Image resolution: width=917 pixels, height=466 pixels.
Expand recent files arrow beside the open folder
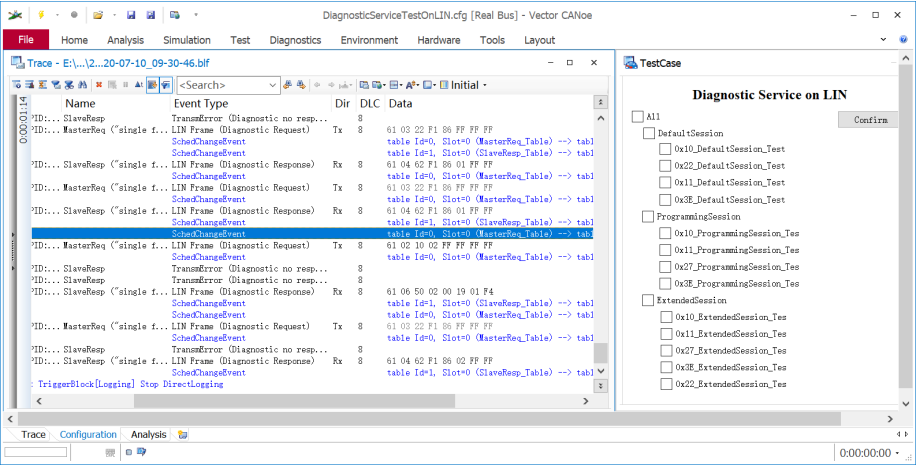pos(114,15)
